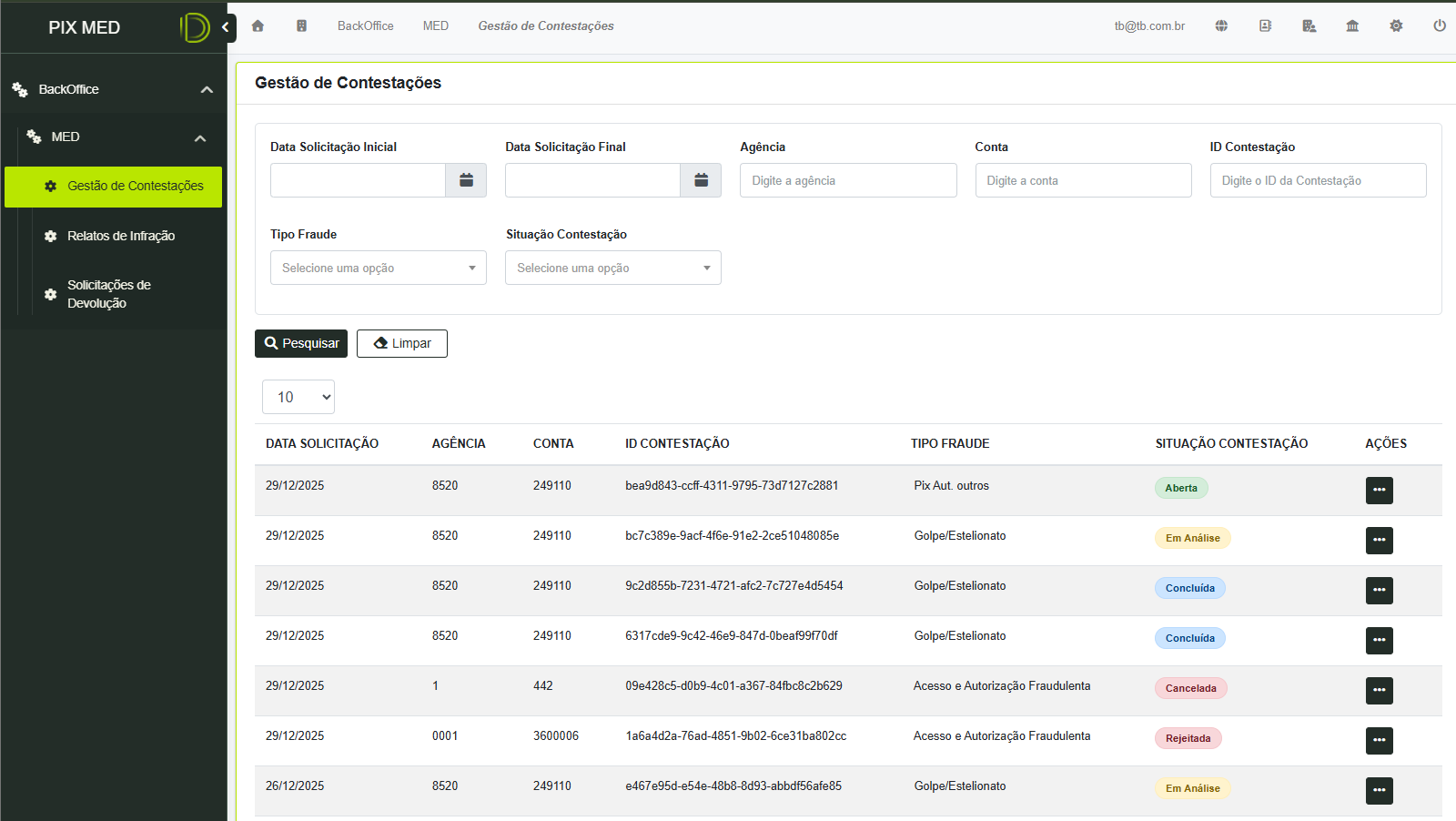Viewport: 1456px width, 821px height.
Task: Open the Situação Contestação dropdown
Action: [x=612, y=268]
